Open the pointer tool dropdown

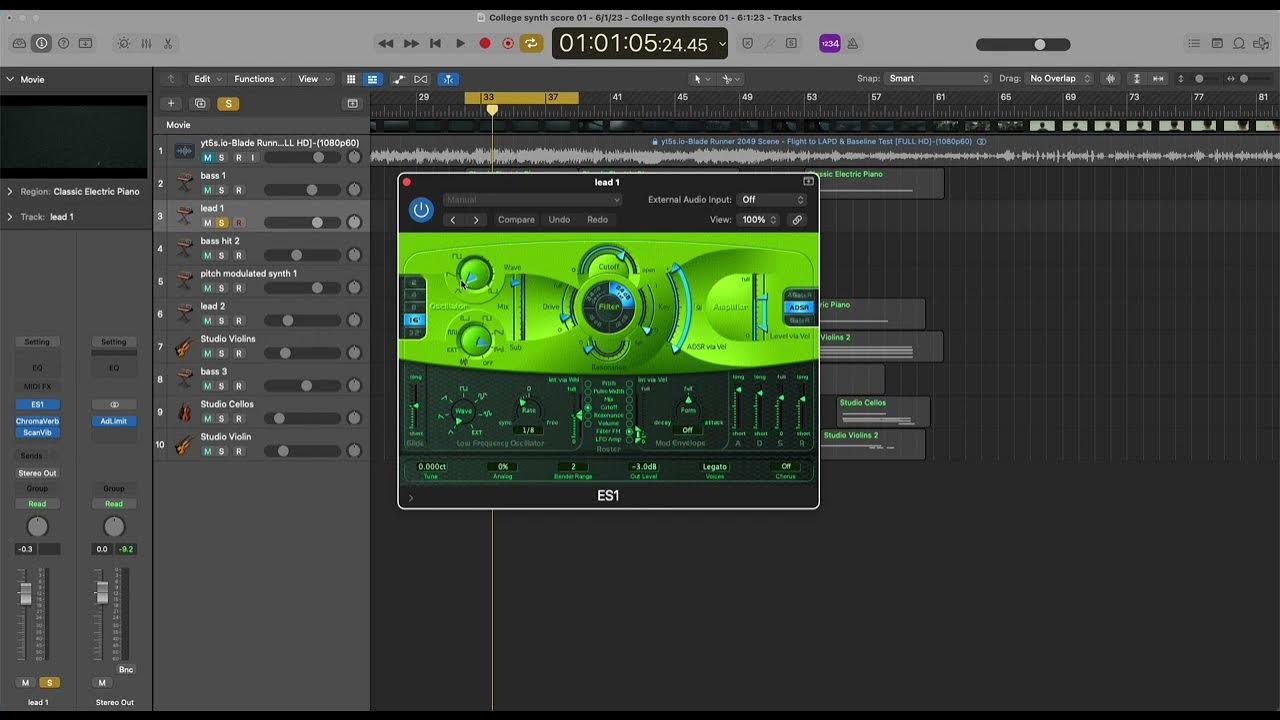702,79
